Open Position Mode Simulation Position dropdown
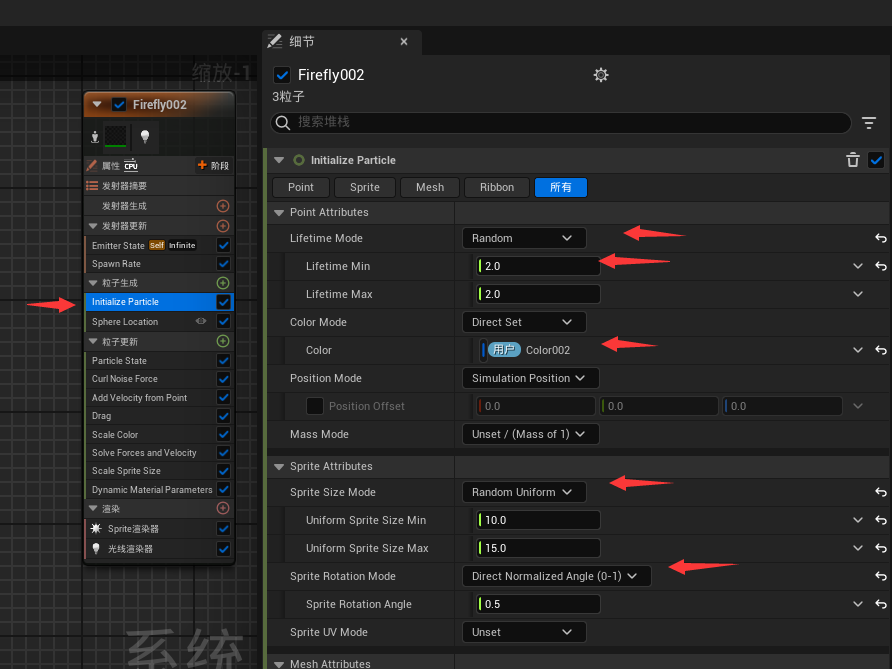This screenshot has height=669, width=892. click(x=530, y=378)
